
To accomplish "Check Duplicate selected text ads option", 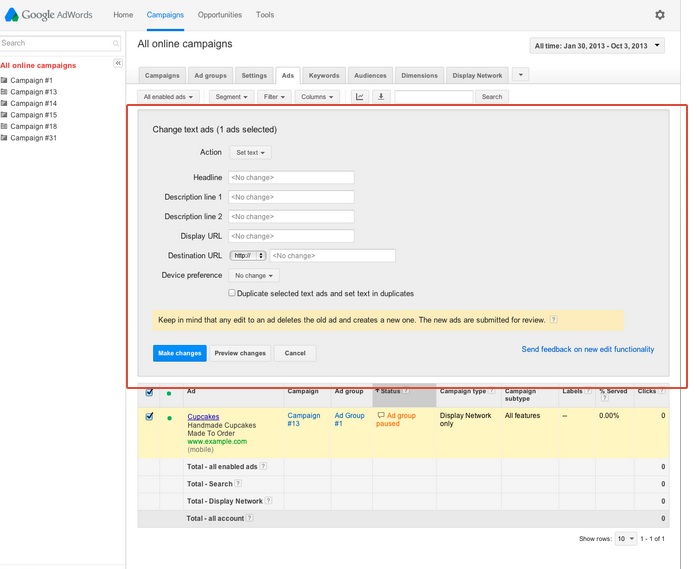I will point(232,293).
